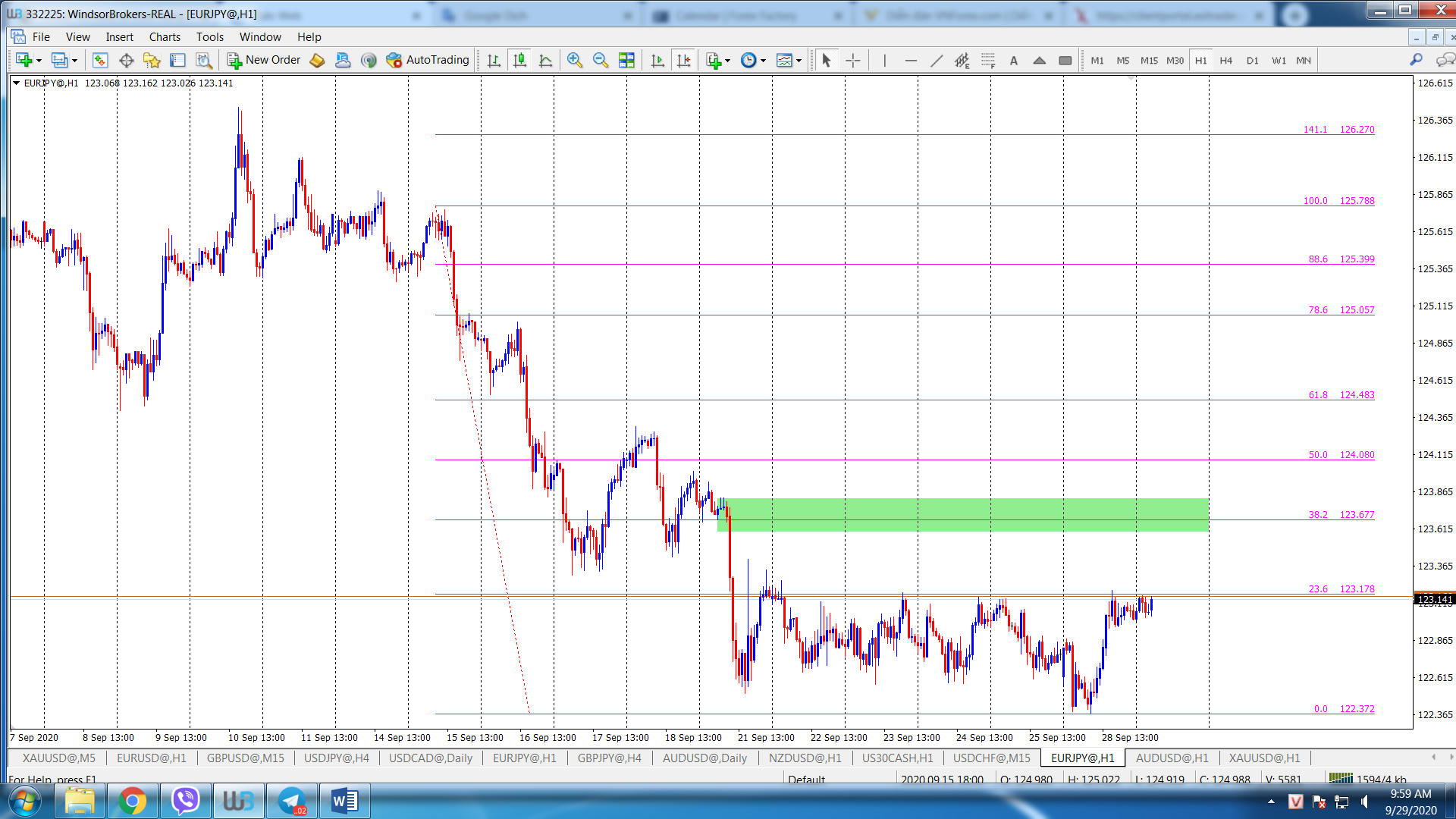This screenshot has width=1456, height=819.
Task: Expand the Profiles dropdown arrow
Action: (74, 61)
